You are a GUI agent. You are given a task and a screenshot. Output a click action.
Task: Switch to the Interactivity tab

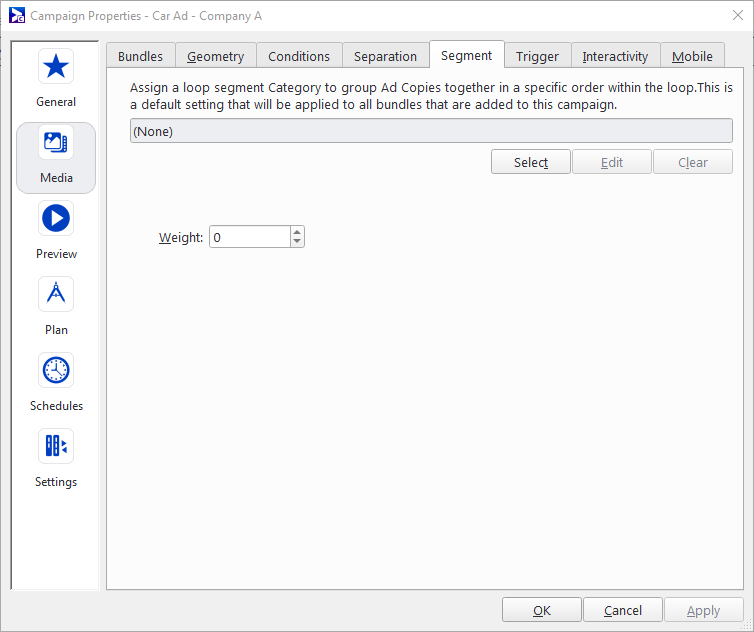click(615, 56)
